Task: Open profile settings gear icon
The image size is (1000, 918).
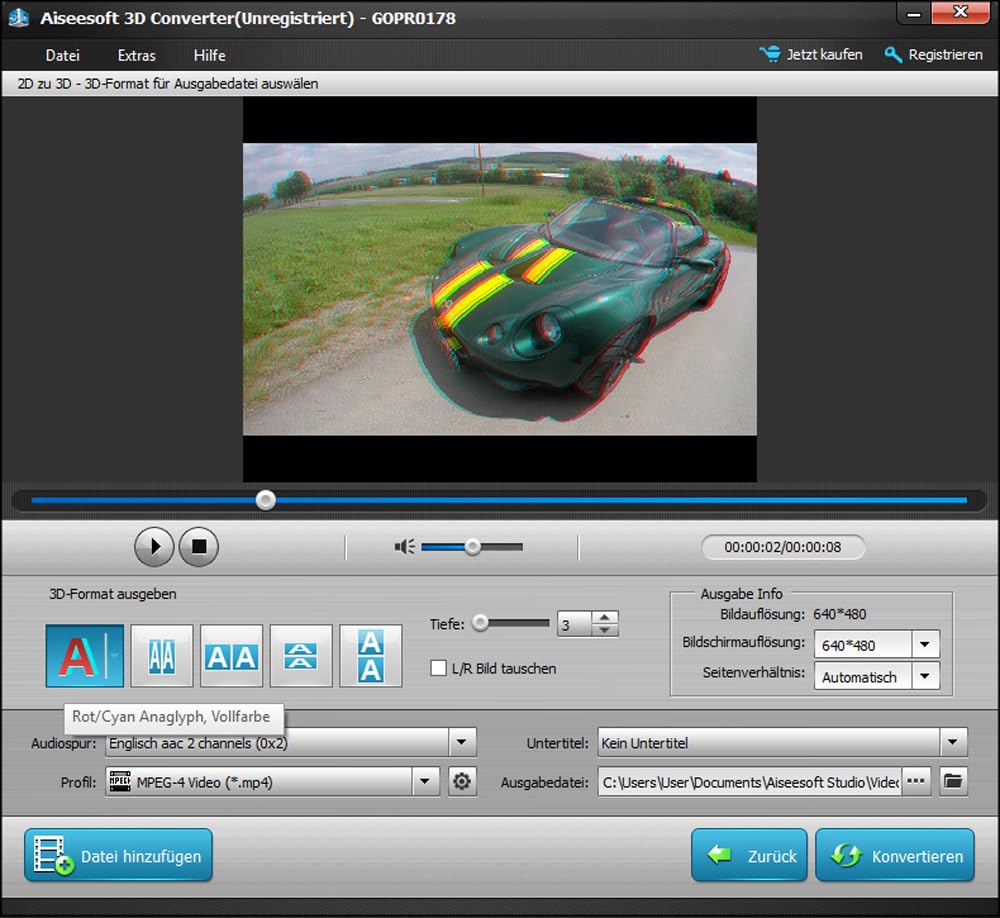Action: click(461, 782)
